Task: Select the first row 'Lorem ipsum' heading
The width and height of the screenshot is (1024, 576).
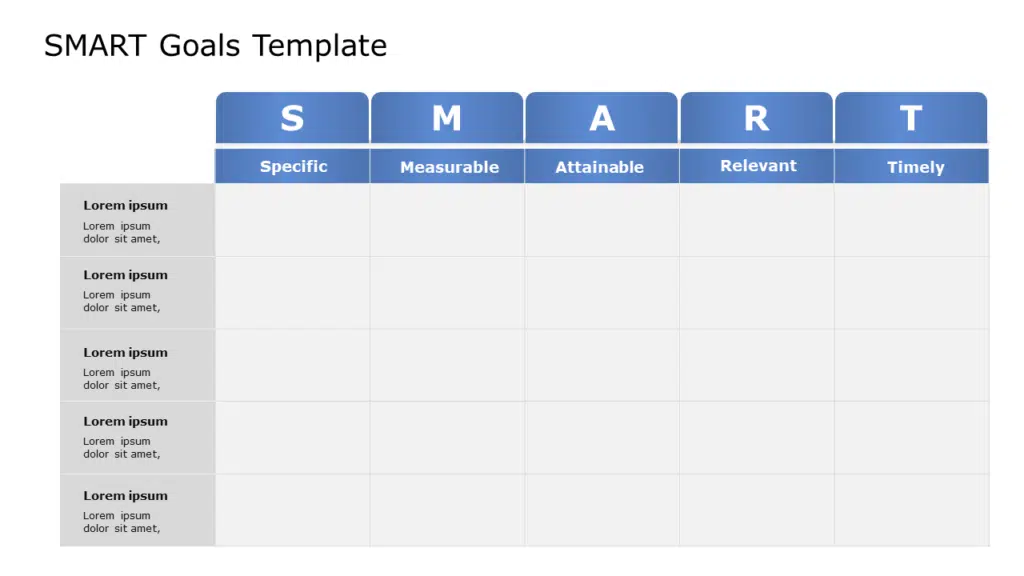Action: 125,206
